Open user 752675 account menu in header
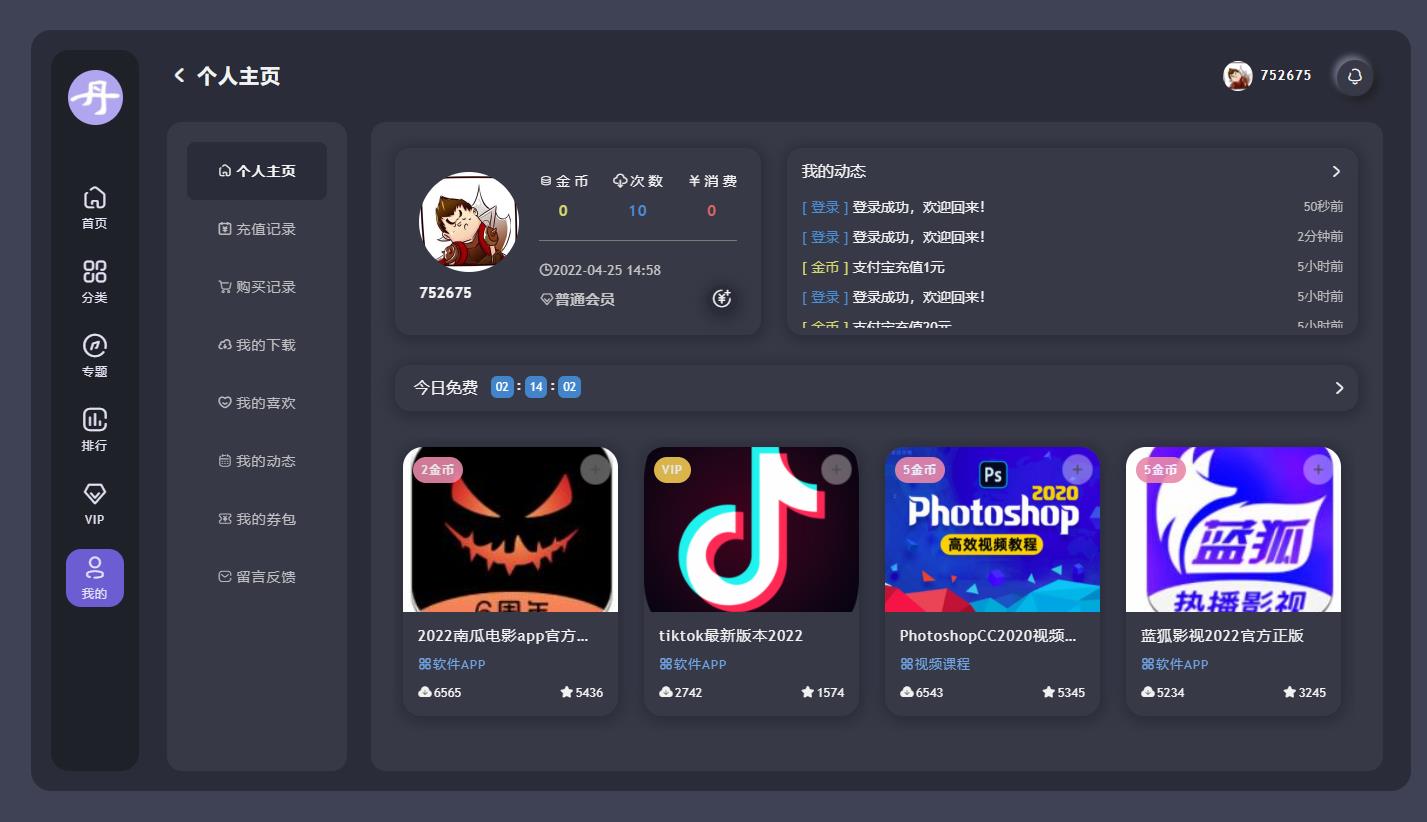The height and width of the screenshot is (822, 1427). point(1267,76)
